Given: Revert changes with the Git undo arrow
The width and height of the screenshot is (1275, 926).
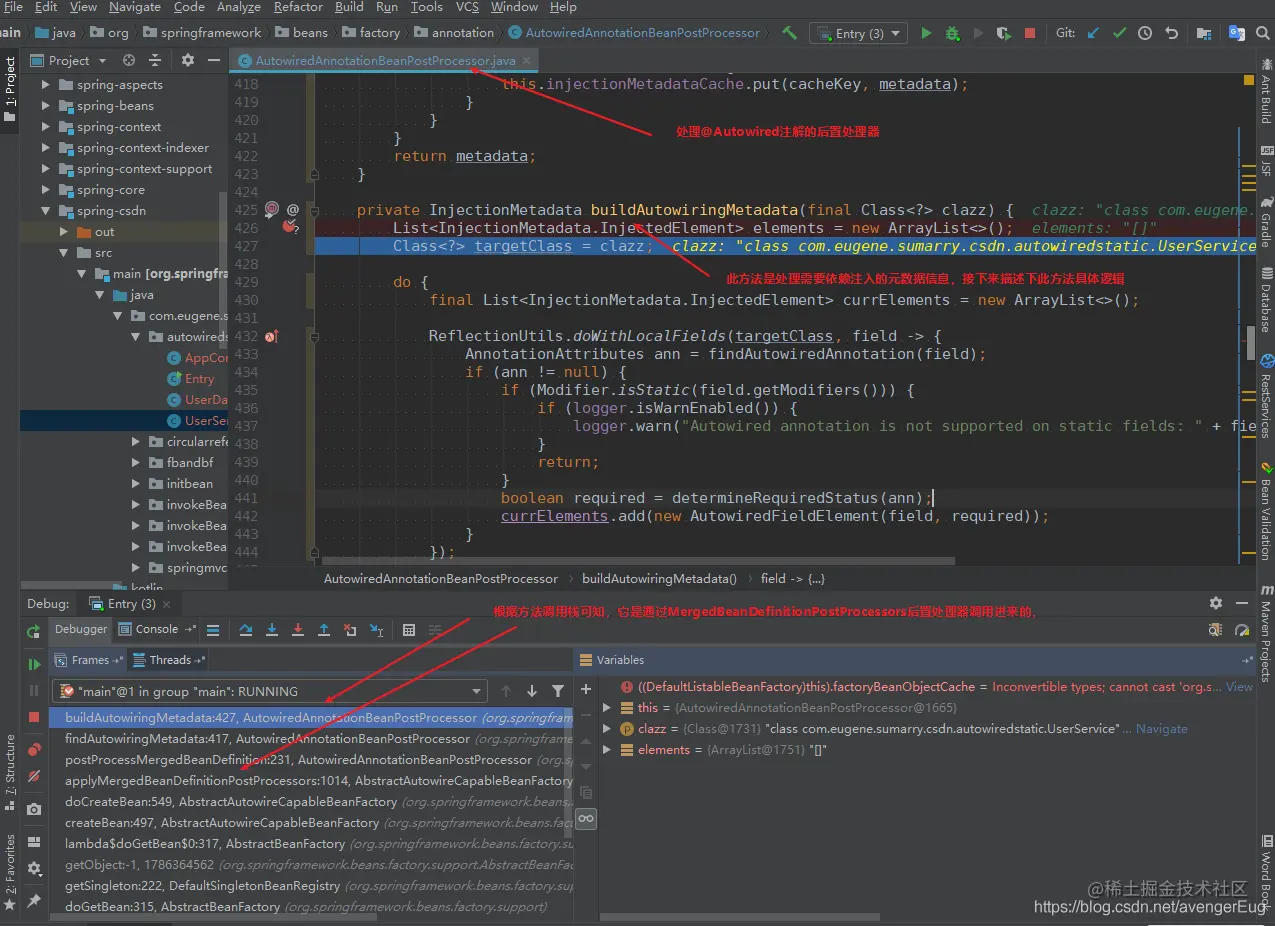Looking at the screenshot, I should click(1171, 33).
